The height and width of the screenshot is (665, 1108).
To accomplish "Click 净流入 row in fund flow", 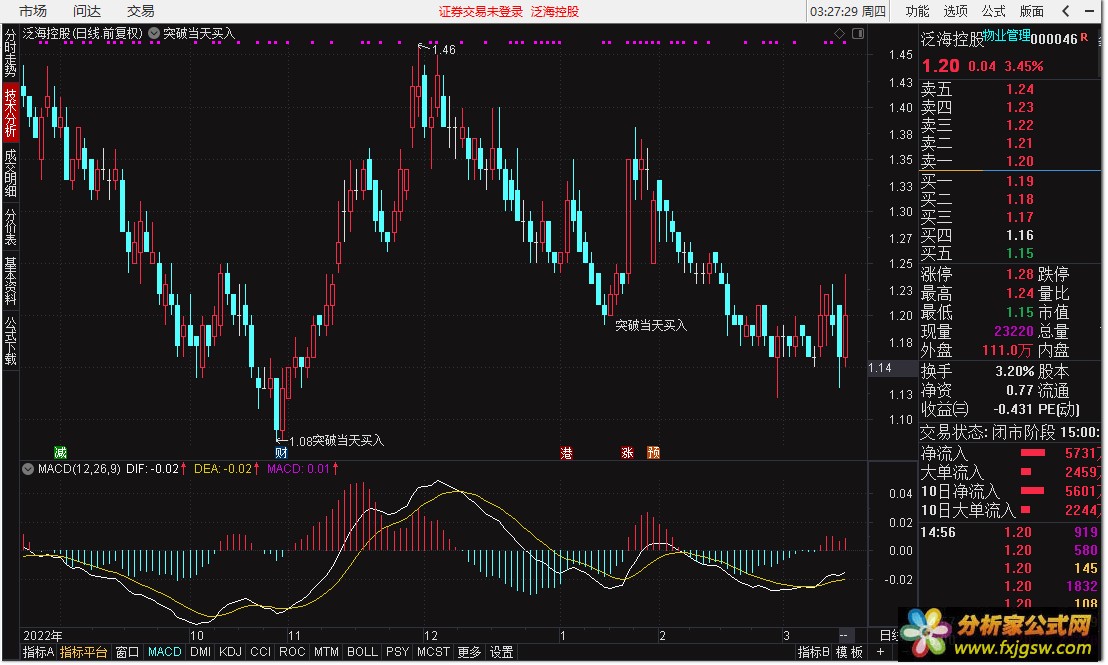I will [x=1011, y=453].
